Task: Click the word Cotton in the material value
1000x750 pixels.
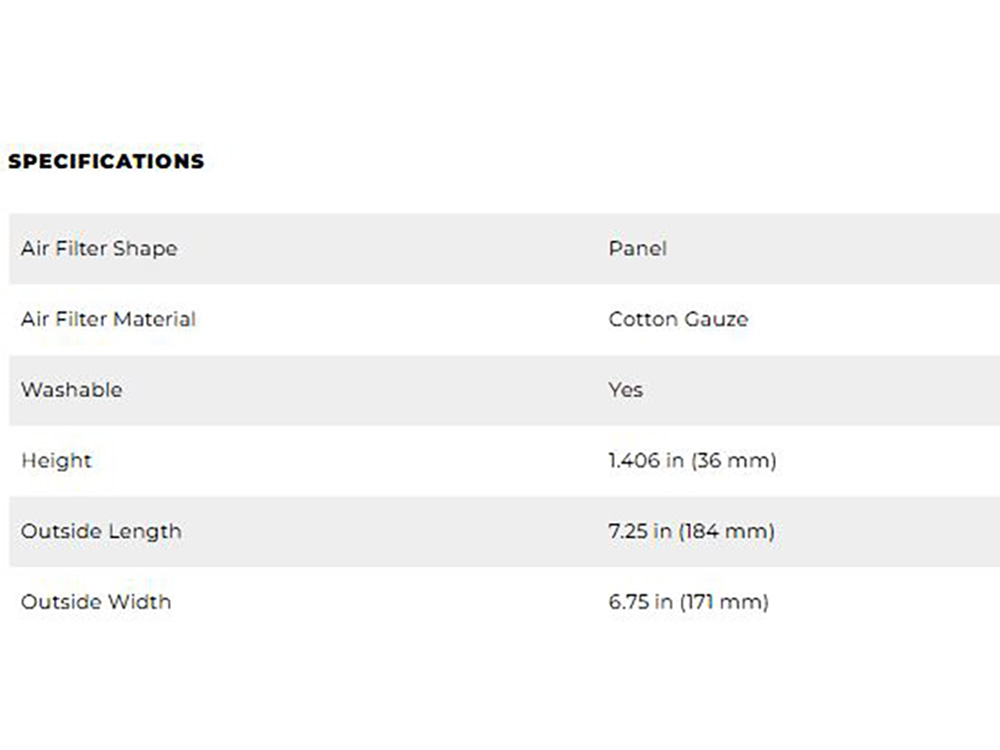Action: pos(641,319)
